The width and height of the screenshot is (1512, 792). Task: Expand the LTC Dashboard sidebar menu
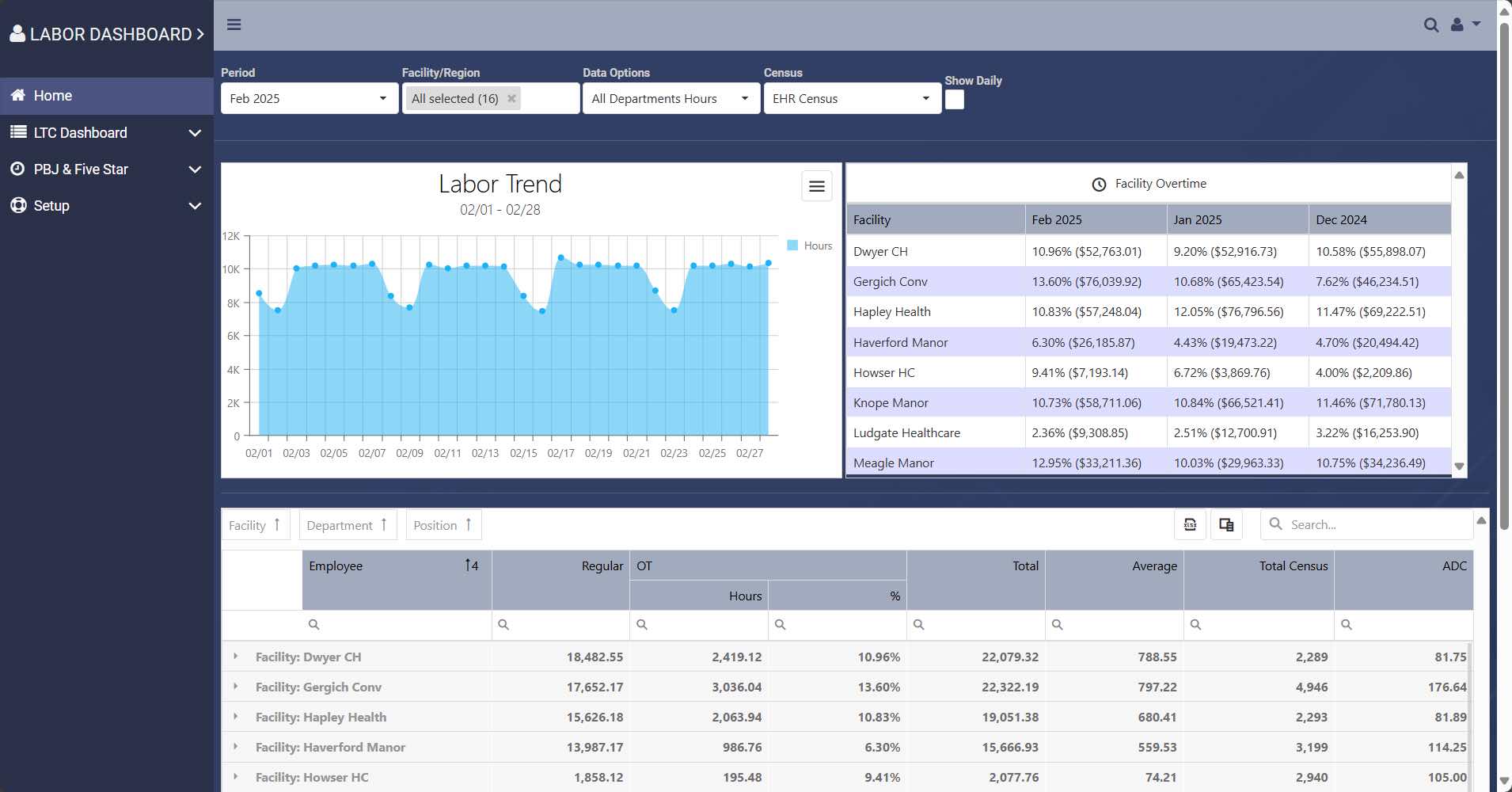pyautogui.click(x=106, y=132)
